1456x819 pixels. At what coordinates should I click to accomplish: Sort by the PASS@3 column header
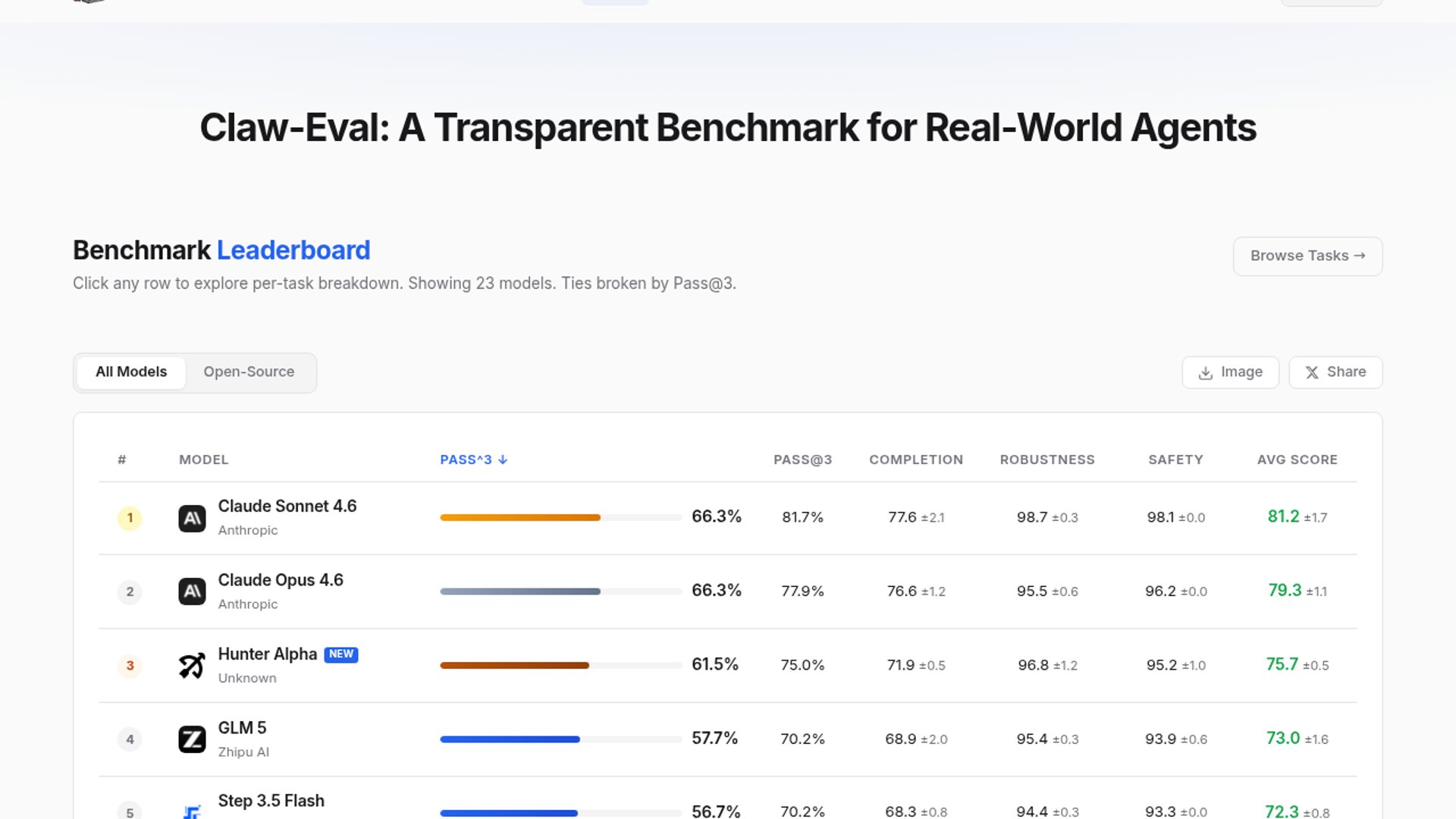click(802, 460)
